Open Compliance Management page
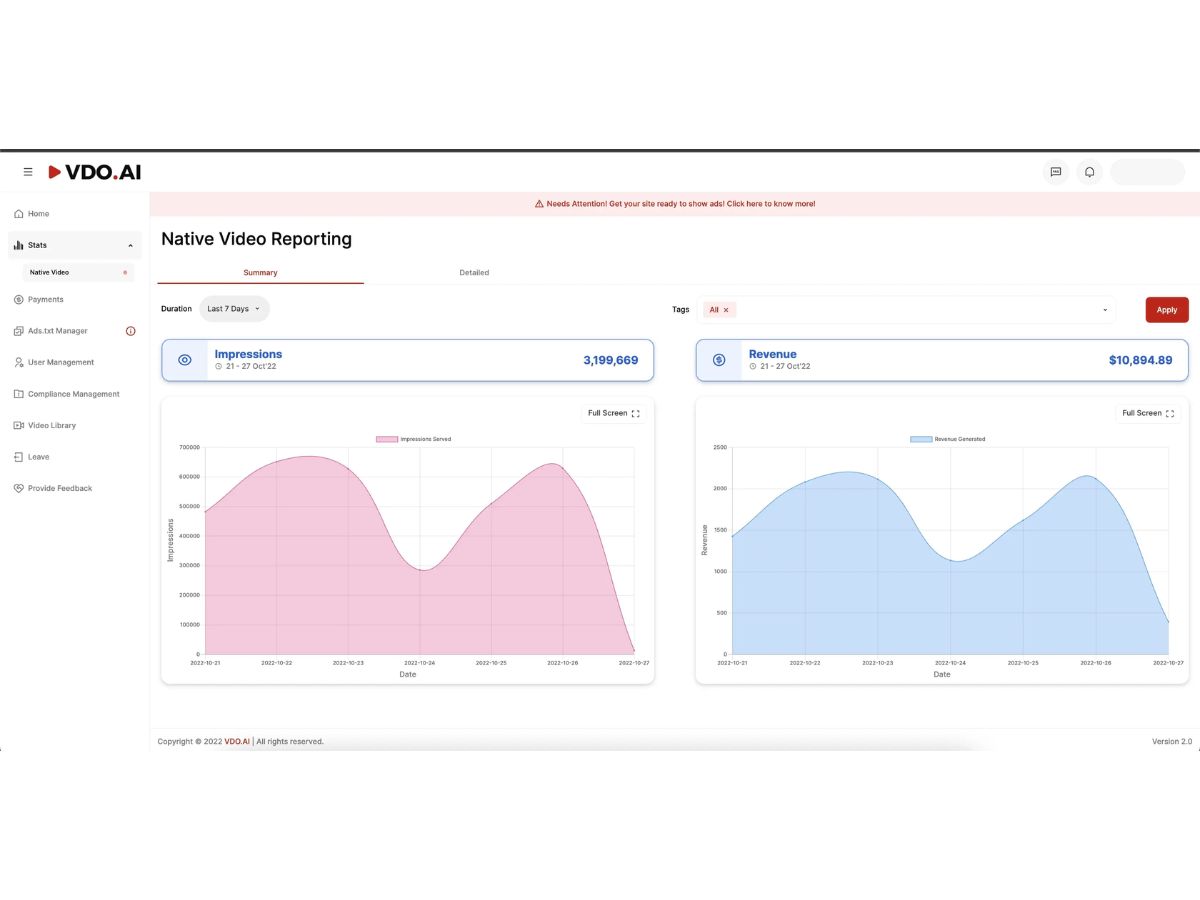The image size is (1200, 900). (75, 394)
